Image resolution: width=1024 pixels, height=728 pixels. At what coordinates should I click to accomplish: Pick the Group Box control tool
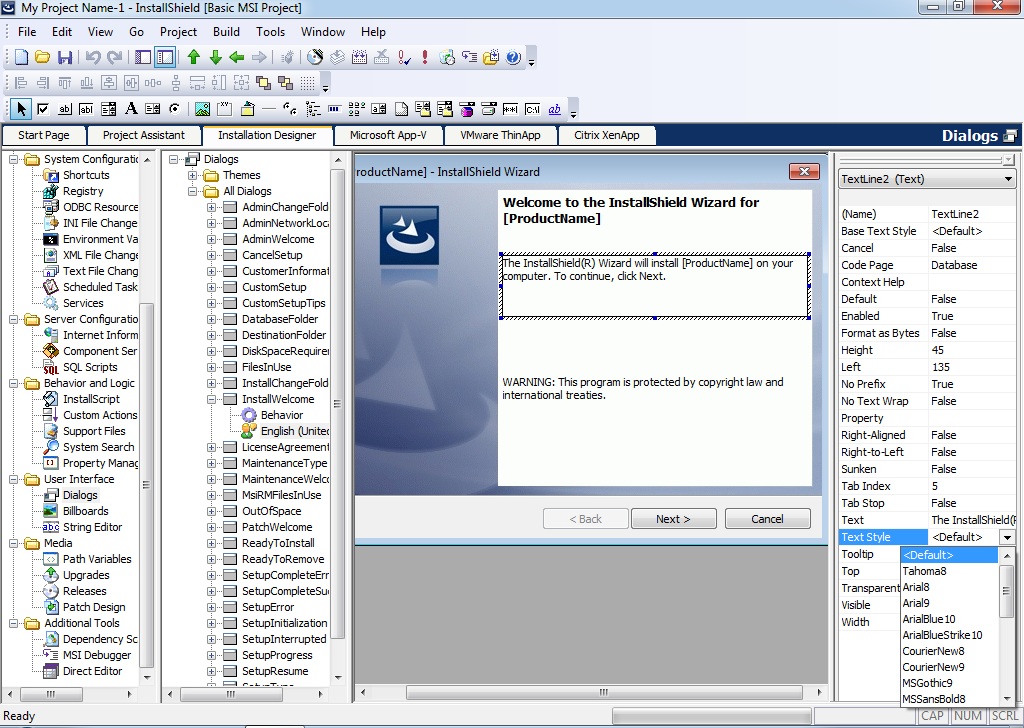pyautogui.click(x=225, y=109)
